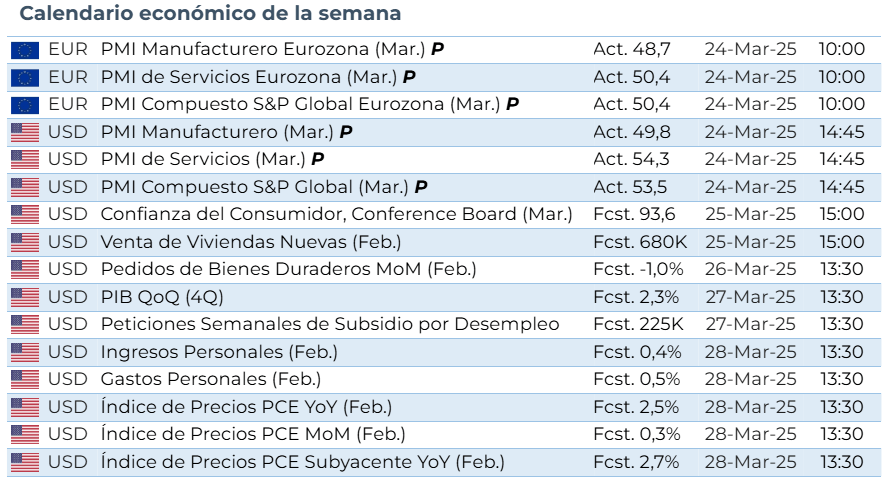Click the bold P marker after PMI Manufacturero Eurozona
The width and height of the screenshot is (886, 478).
pos(437,49)
